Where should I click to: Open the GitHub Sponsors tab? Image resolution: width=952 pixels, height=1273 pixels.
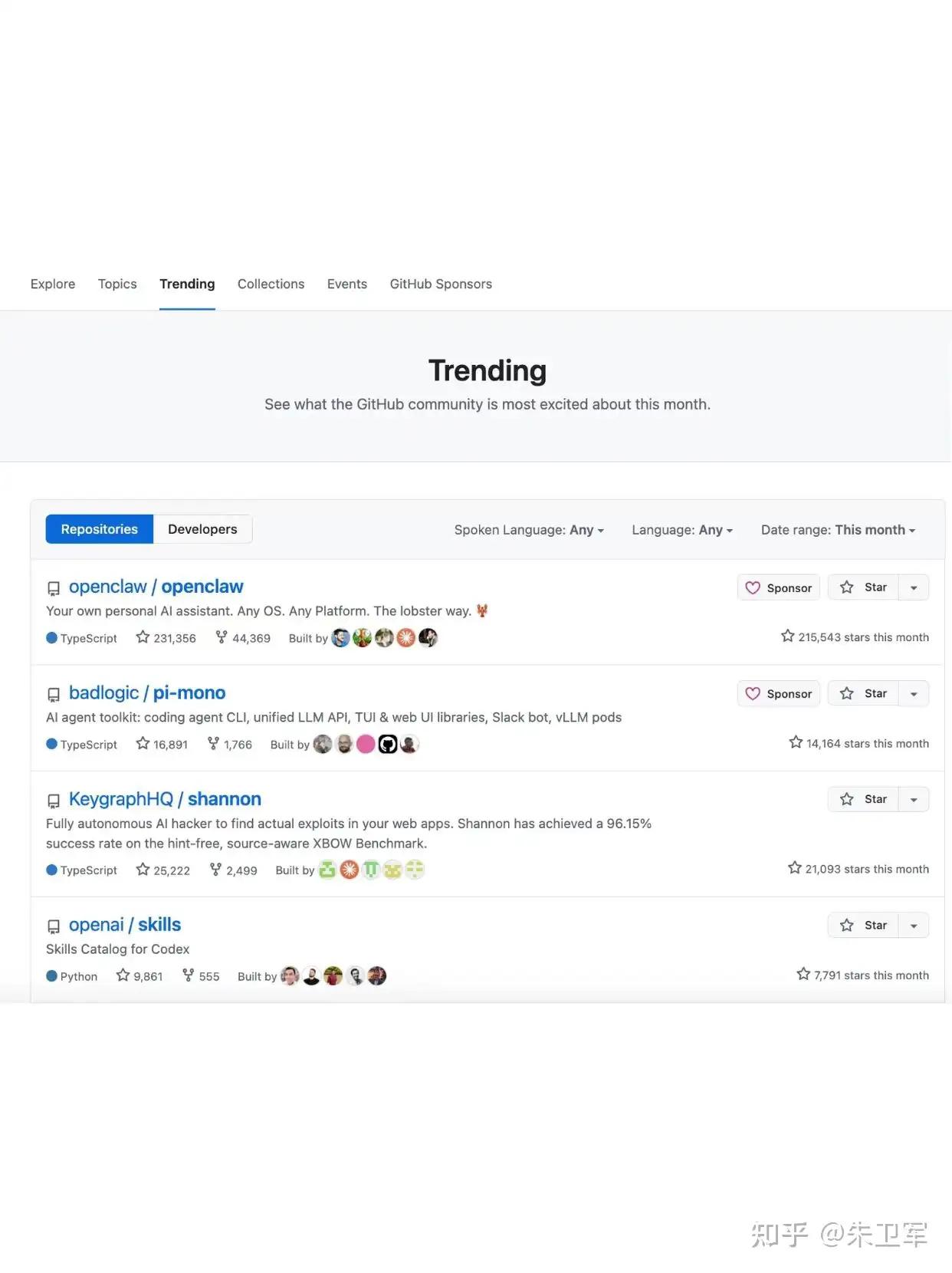(x=441, y=284)
